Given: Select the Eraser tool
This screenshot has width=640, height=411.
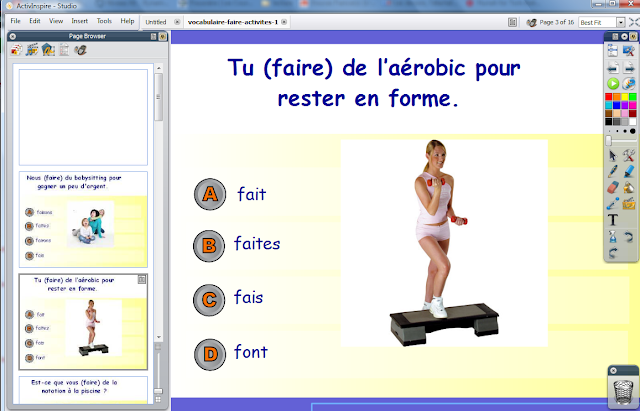Looking at the screenshot, I should click(x=613, y=187).
